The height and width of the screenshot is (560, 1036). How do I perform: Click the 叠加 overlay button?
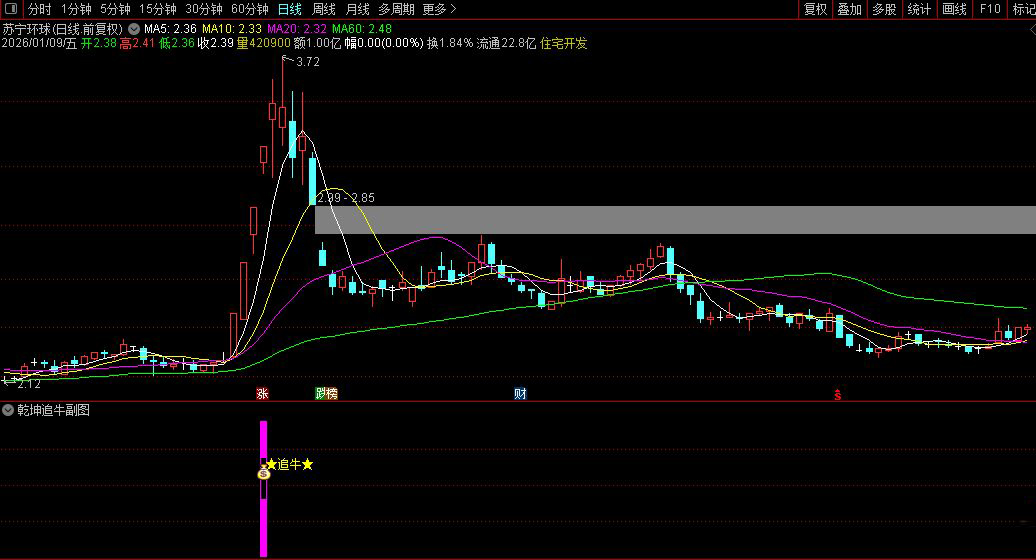tap(850, 9)
